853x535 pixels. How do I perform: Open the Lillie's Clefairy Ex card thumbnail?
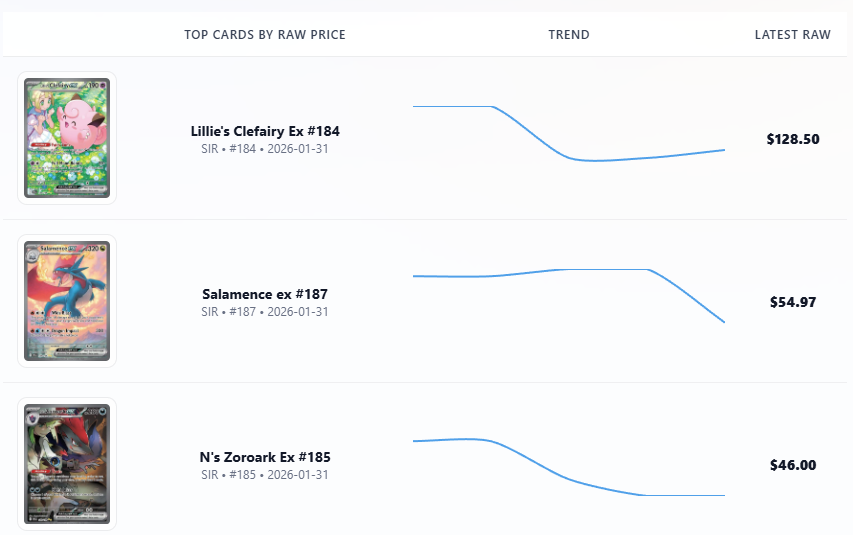pos(67,138)
